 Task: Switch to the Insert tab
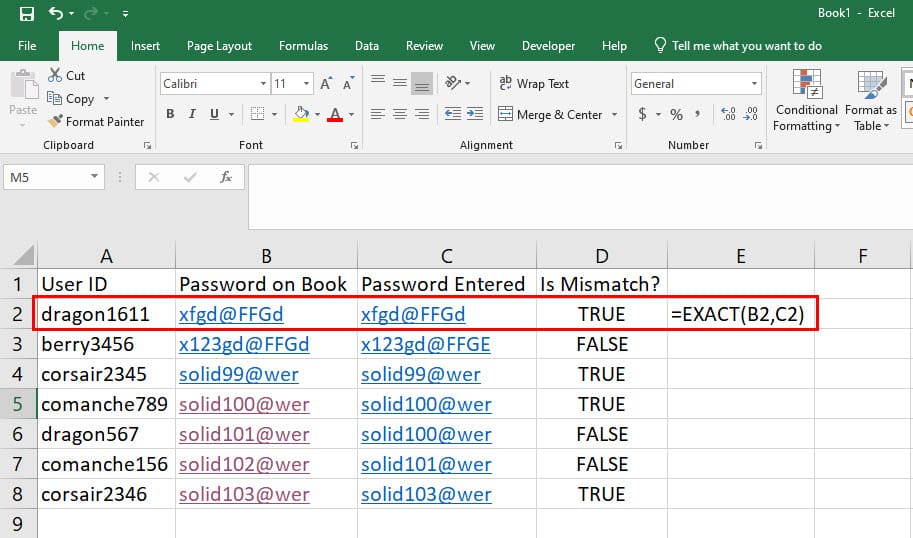point(145,46)
